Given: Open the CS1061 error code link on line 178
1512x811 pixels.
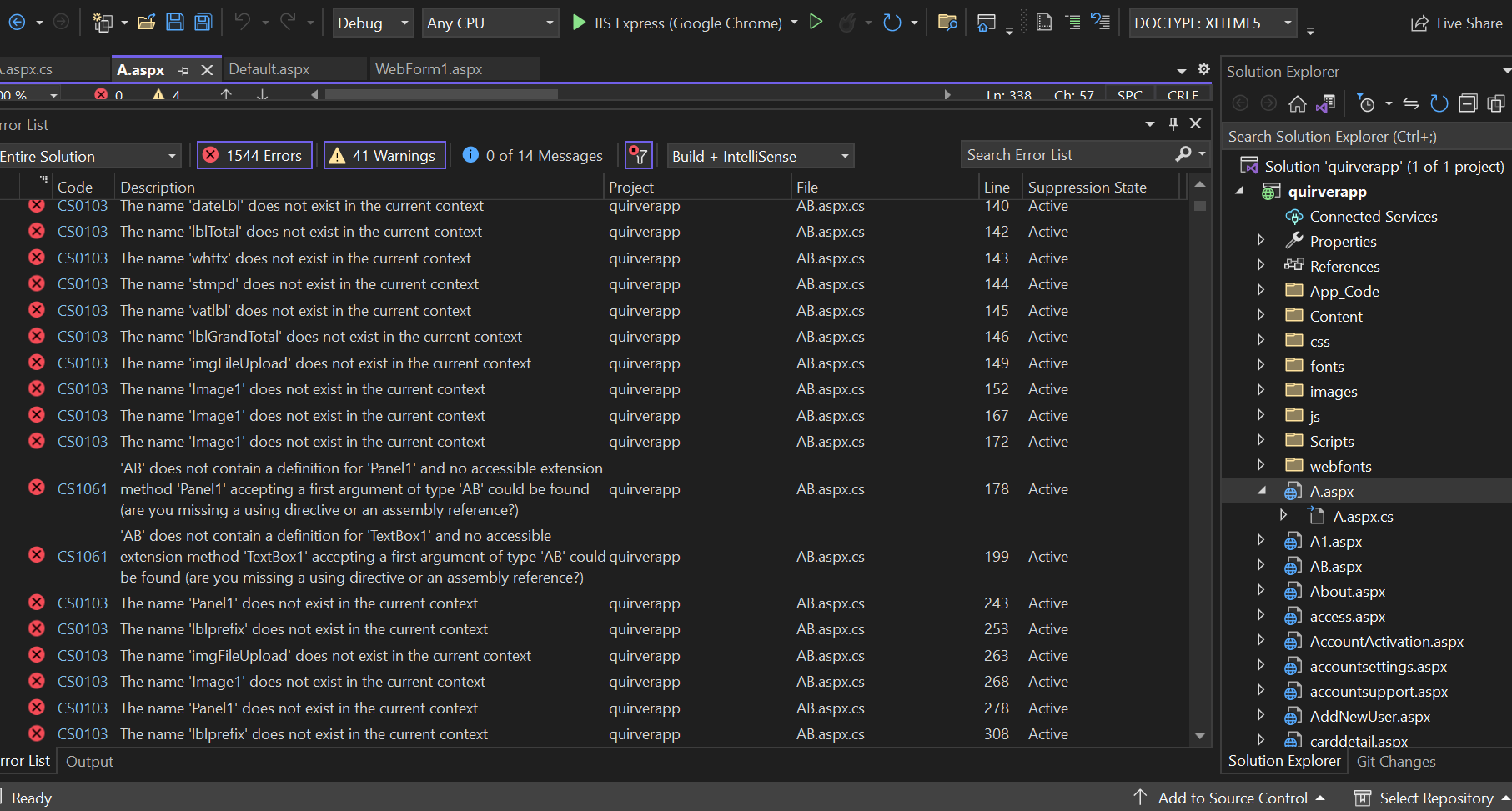Looking at the screenshot, I should [x=82, y=489].
